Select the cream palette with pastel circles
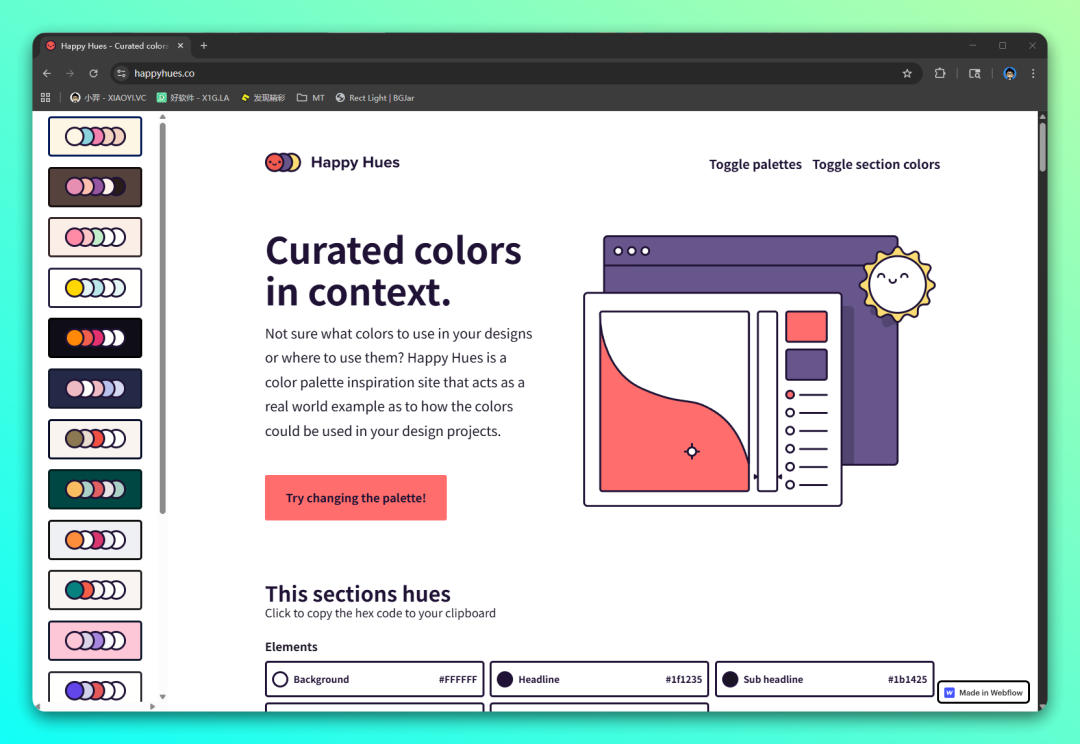Image resolution: width=1080 pixels, height=744 pixels. [95, 136]
